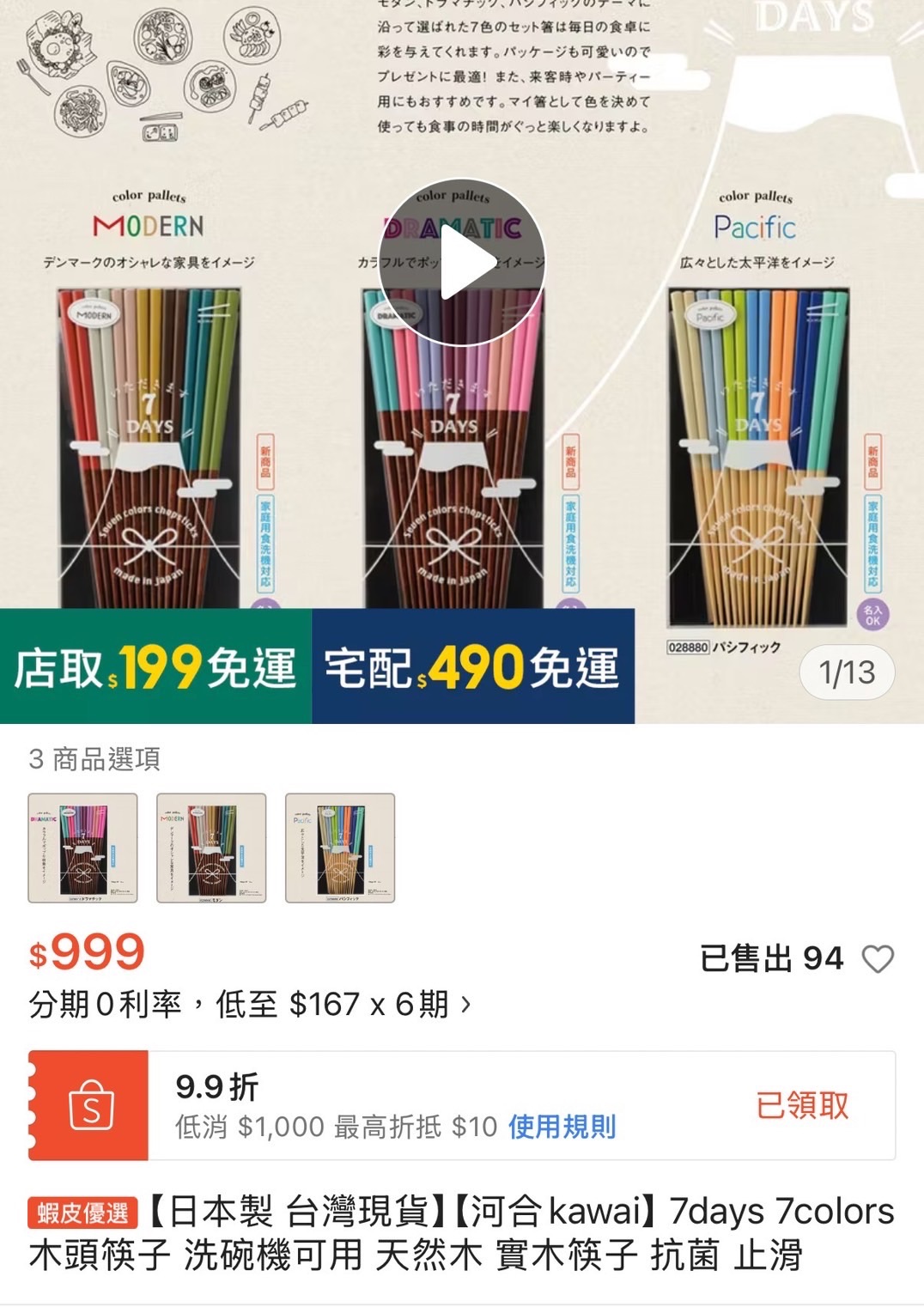Tap the Shopee bag coupon icon
Screen dimensions: 924x1307
[x=89, y=1105]
